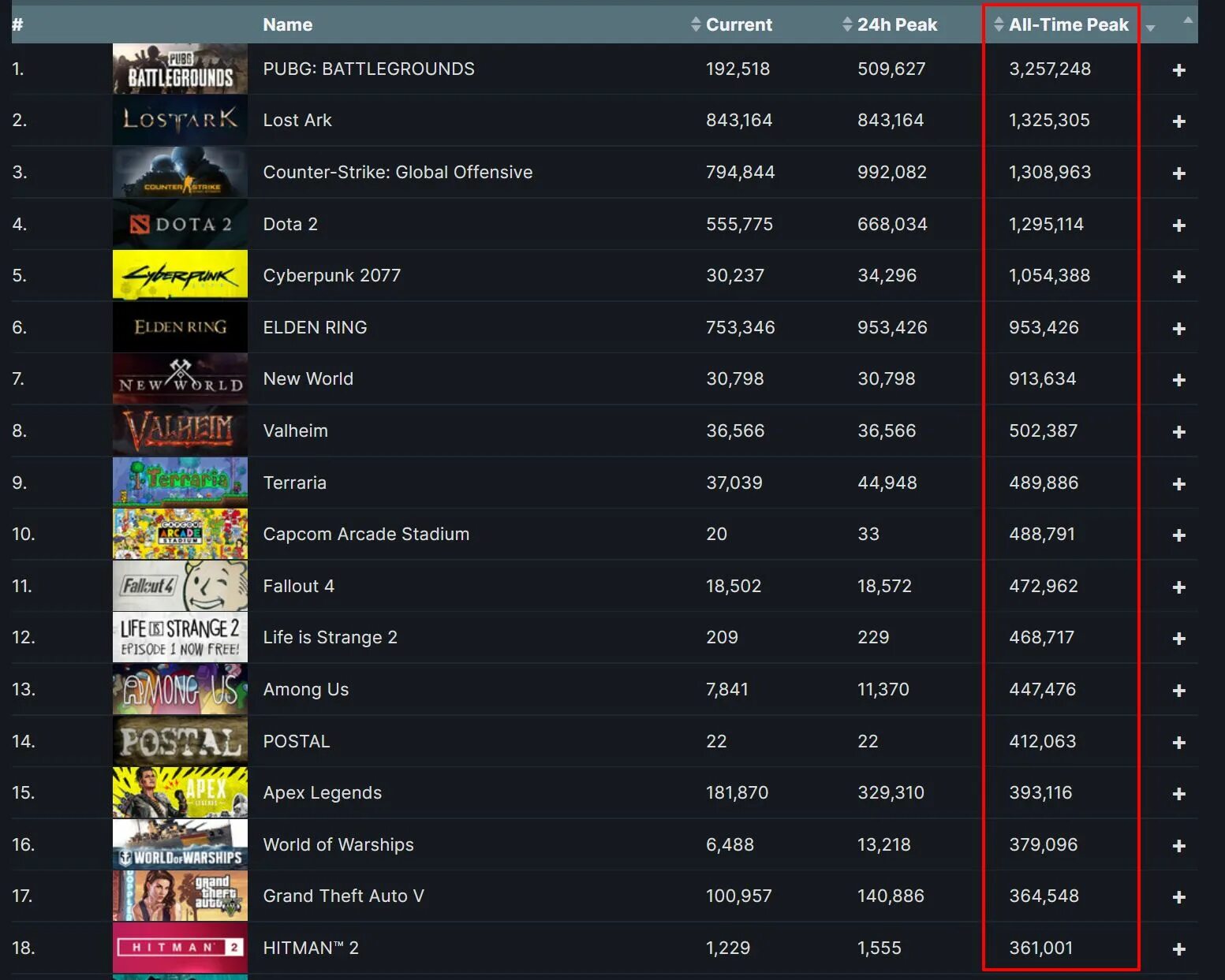This screenshot has width=1225, height=980.
Task: Sort by the Name column header
Action: click(288, 24)
